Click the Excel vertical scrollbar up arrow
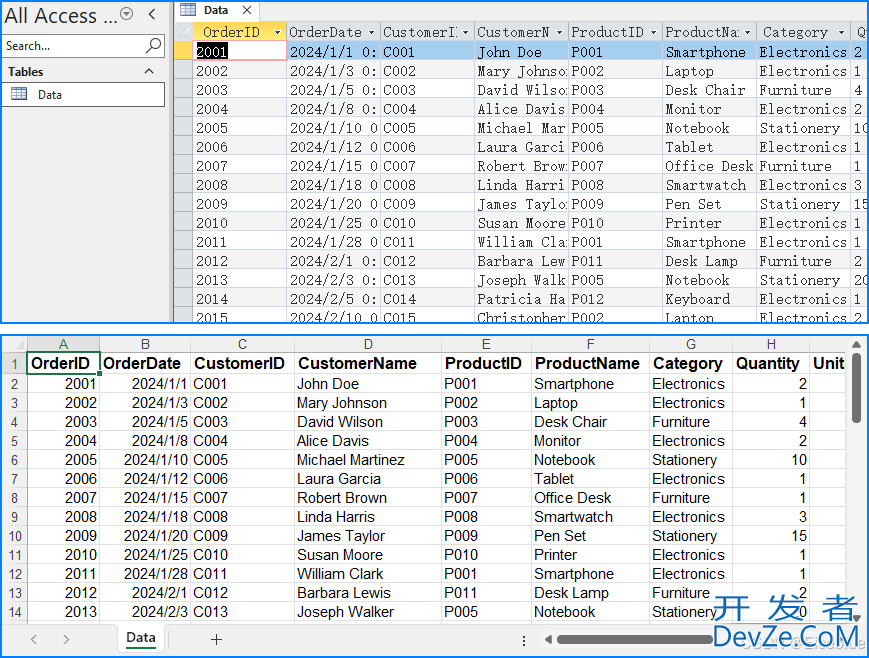869x658 pixels. (x=856, y=344)
